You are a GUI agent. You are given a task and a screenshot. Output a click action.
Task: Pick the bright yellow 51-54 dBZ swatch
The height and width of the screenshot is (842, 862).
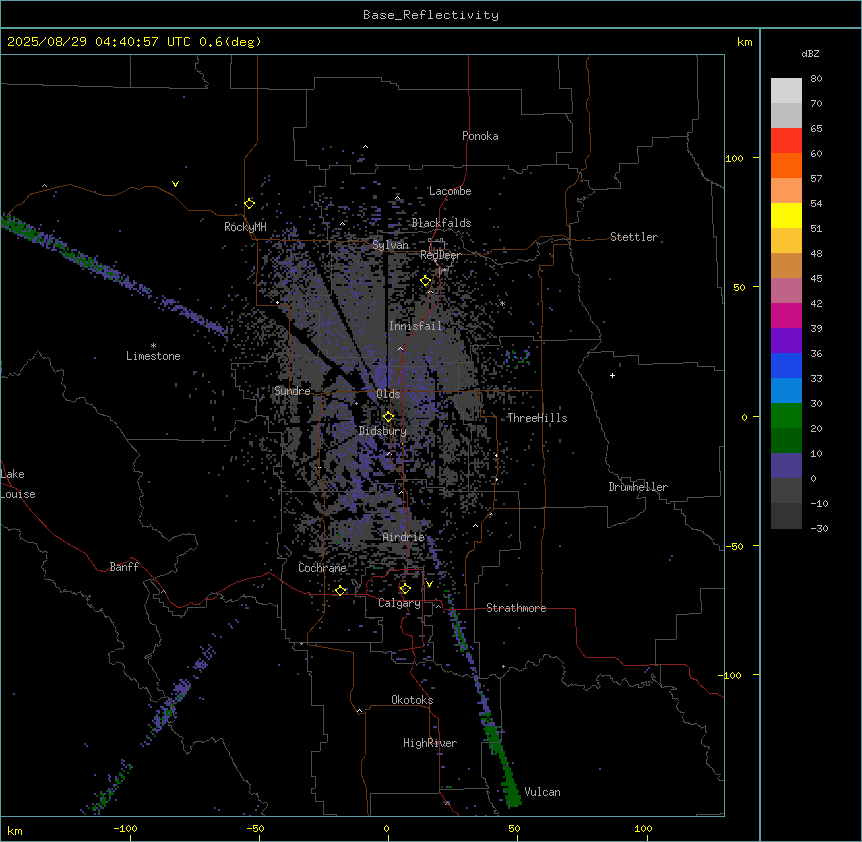tap(786, 215)
